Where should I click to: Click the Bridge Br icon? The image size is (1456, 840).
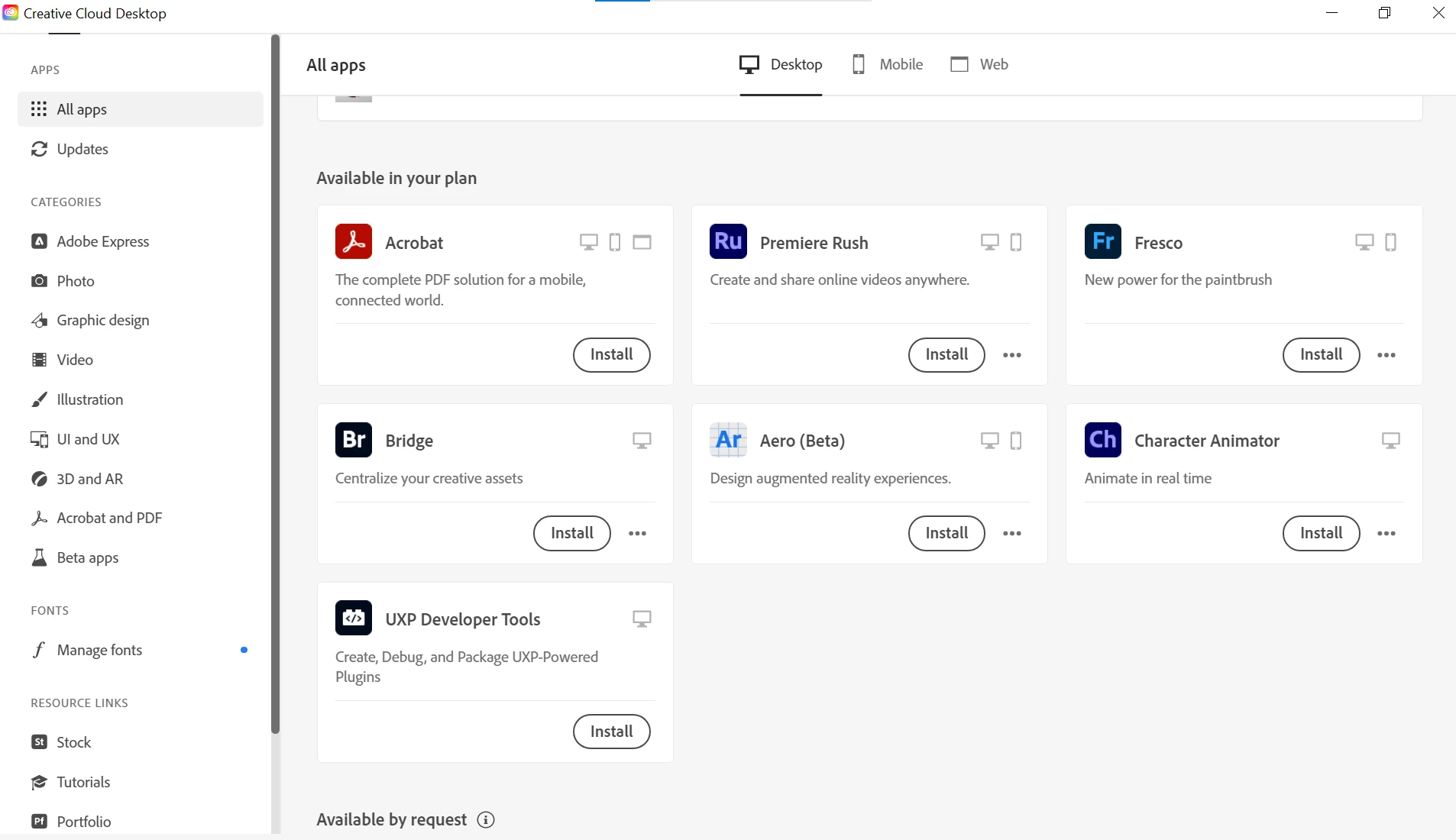coord(354,440)
